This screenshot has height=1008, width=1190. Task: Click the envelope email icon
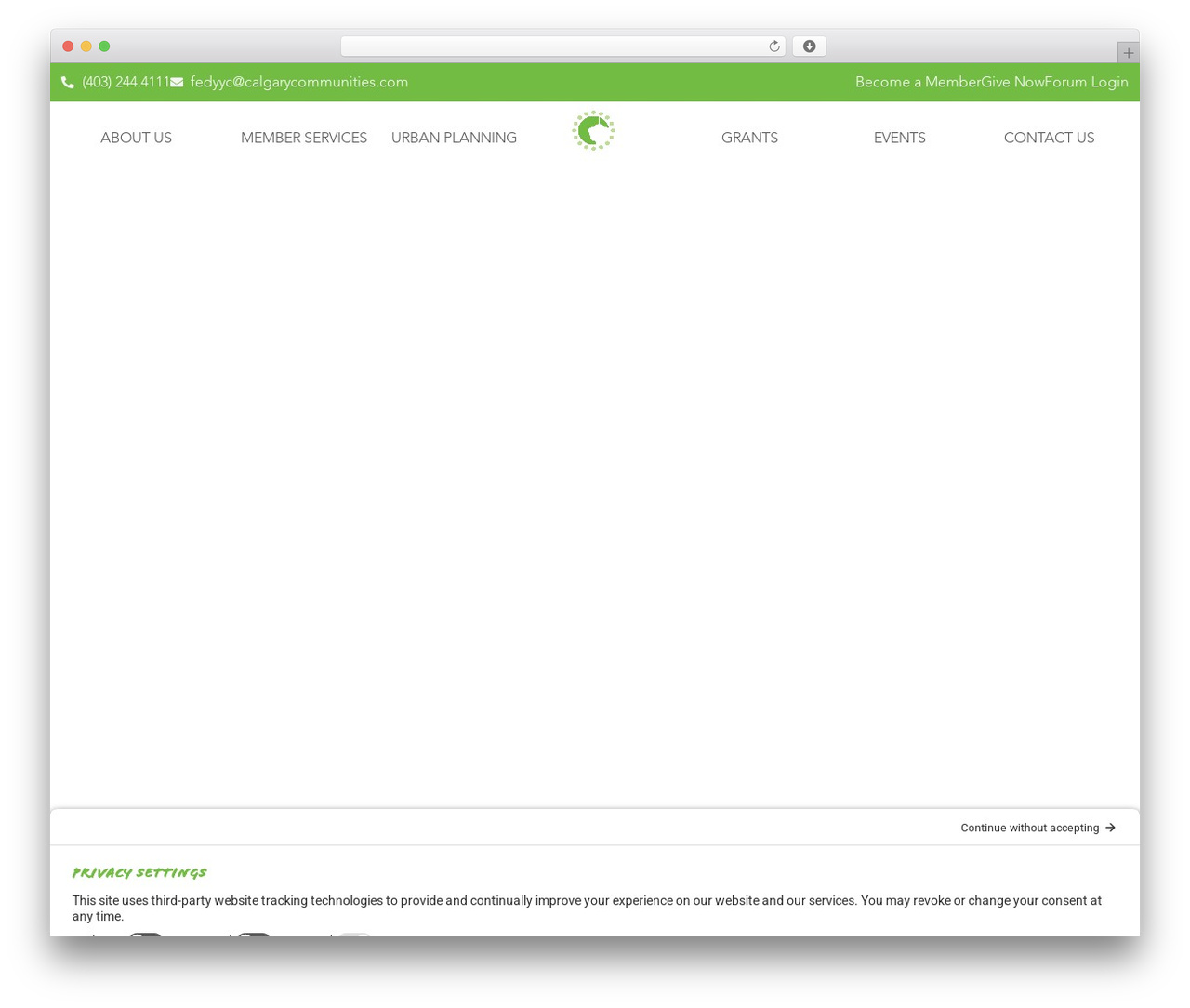[177, 83]
